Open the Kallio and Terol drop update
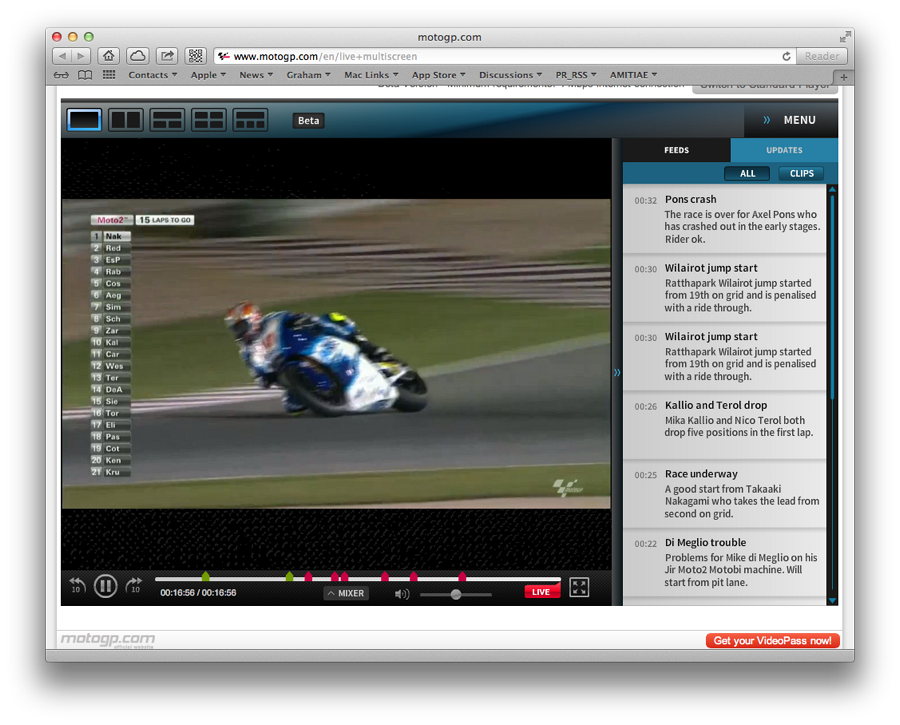The height and width of the screenshot is (725, 900). 724,425
